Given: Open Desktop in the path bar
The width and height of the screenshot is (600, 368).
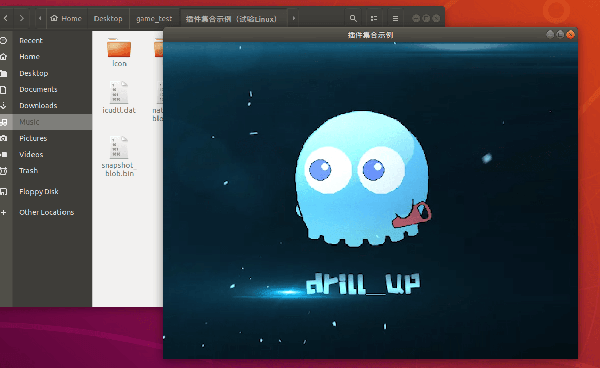Looking at the screenshot, I should click(x=108, y=18).
